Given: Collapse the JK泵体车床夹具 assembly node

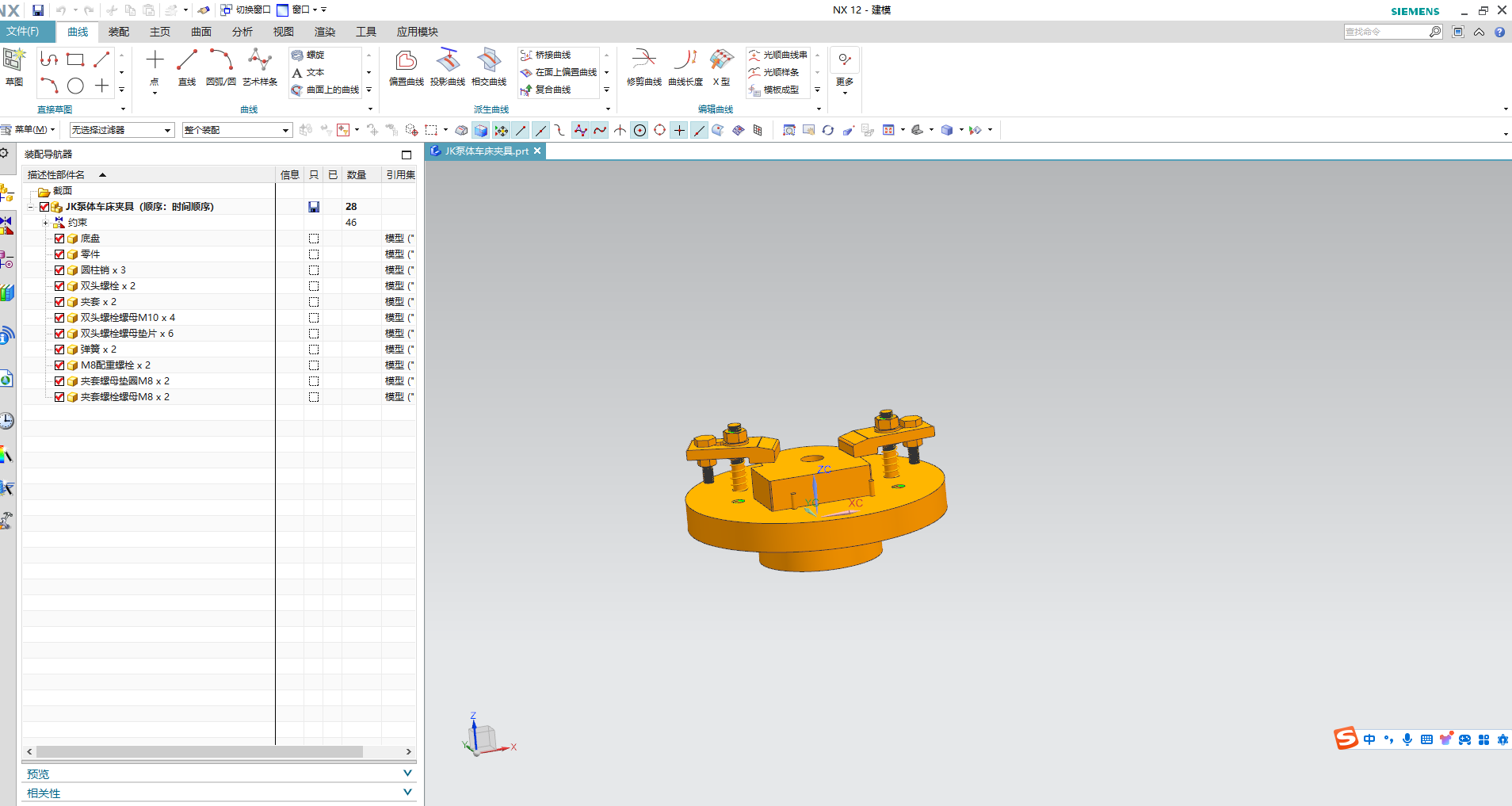Looking at the screenshot, I should point(31,207).
